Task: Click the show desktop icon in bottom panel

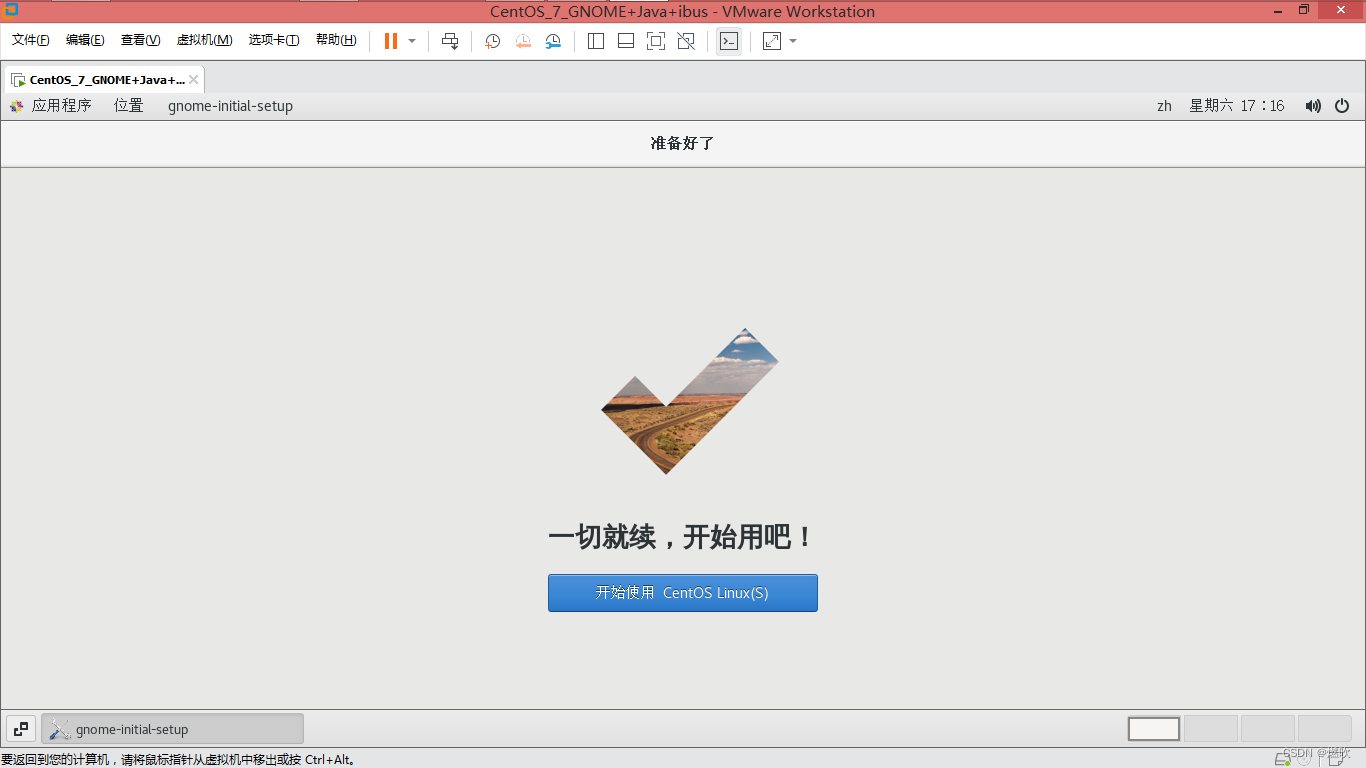Action: (21, 729)
